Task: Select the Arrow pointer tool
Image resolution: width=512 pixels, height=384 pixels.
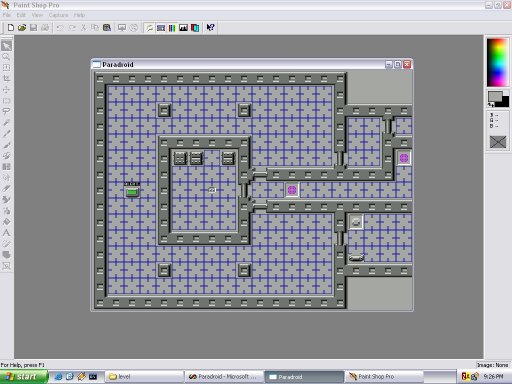Action: [7, 46]
